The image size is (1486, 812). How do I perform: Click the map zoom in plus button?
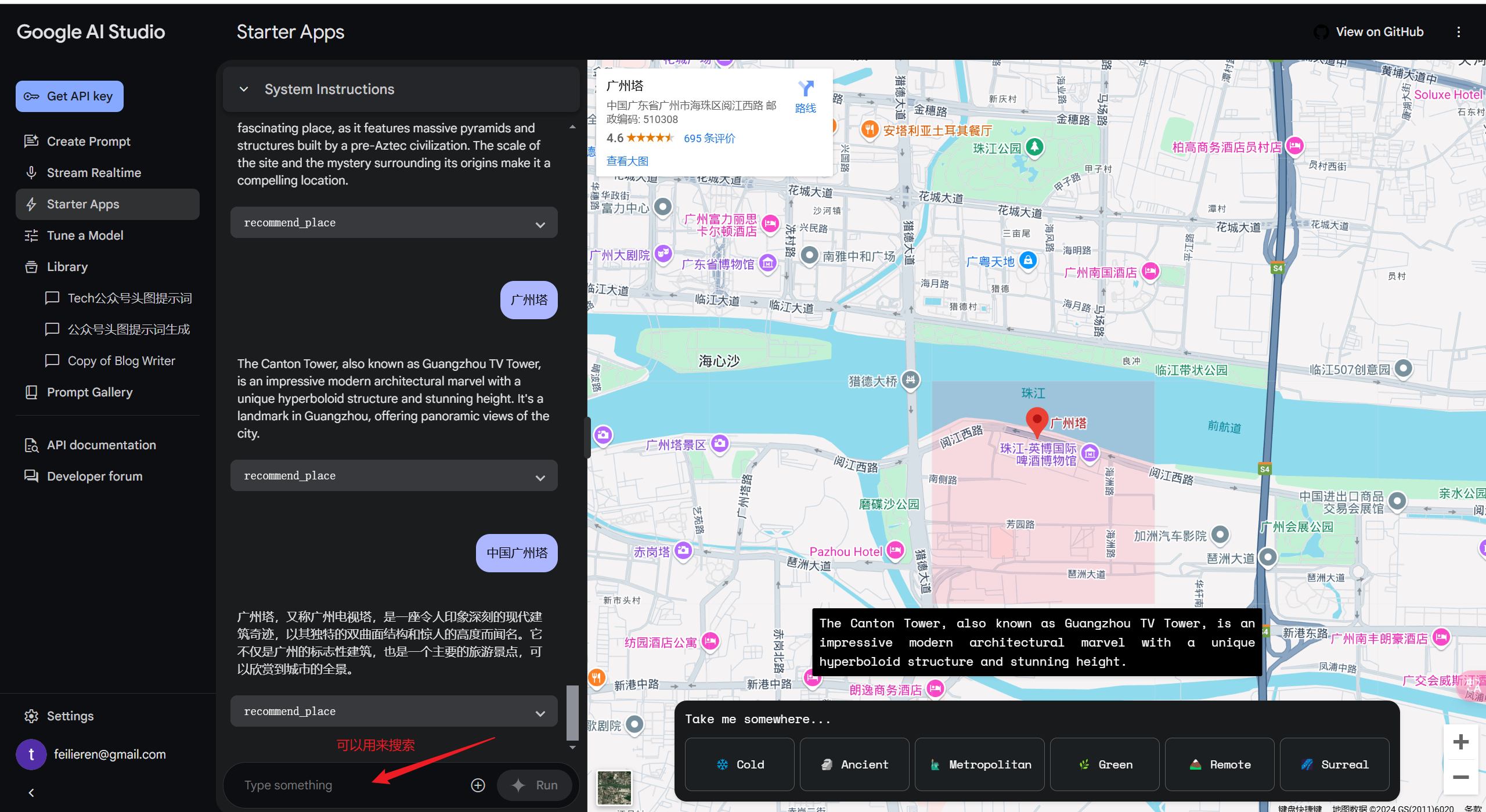[x=1460, y=742]
